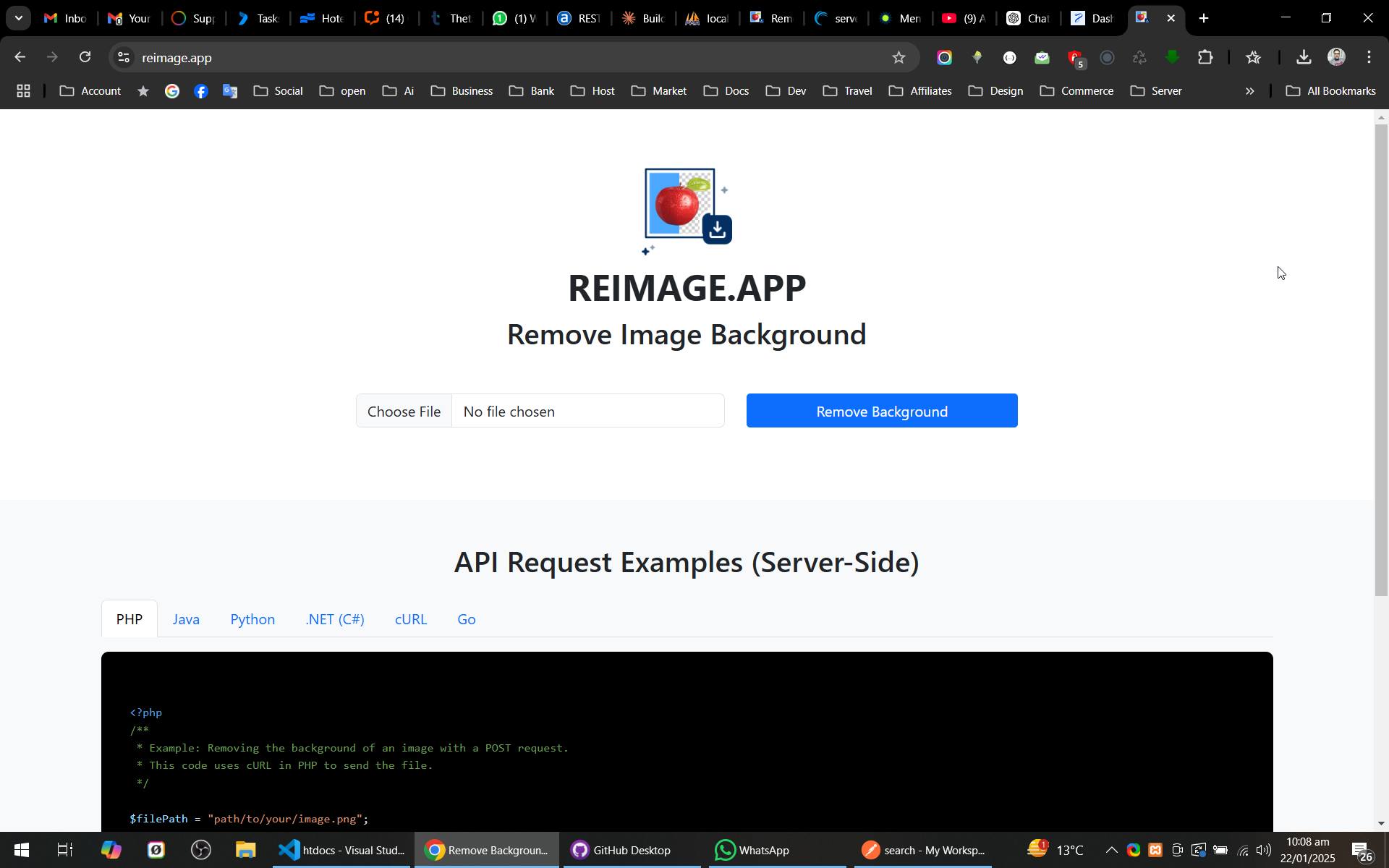Click the page vertical scrollbar
This screenshot has height=868, width=1389.
click(x=1382, y=360)
